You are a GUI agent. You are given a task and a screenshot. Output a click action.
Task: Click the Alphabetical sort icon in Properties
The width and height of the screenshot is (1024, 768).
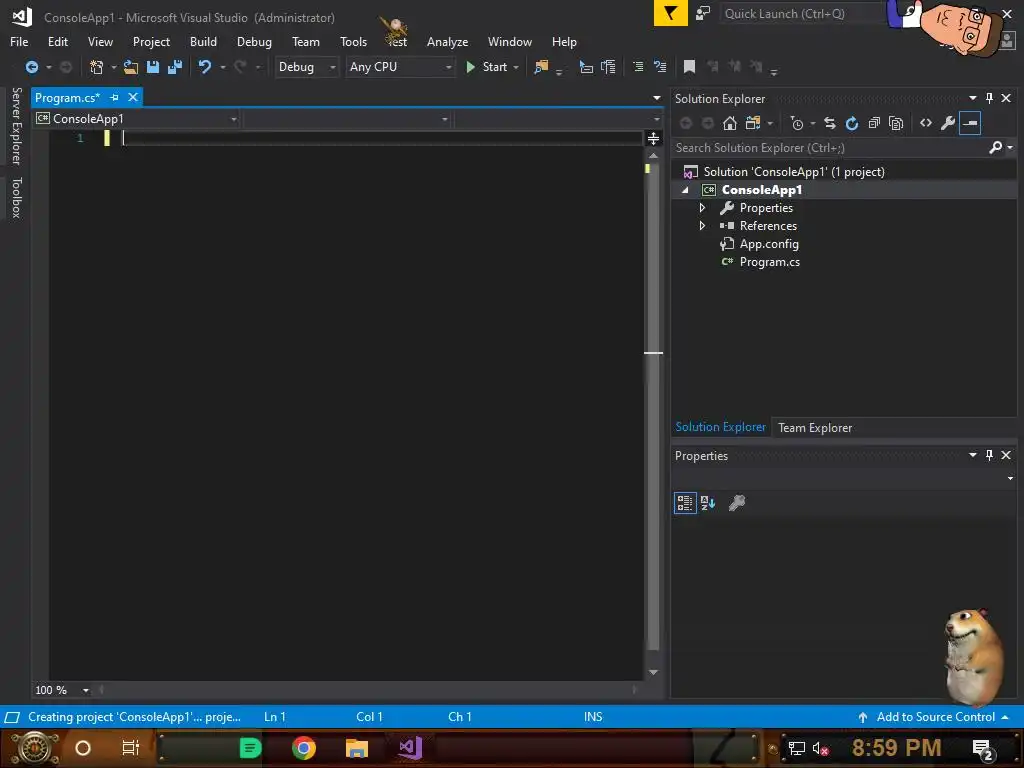click(708, 503)
